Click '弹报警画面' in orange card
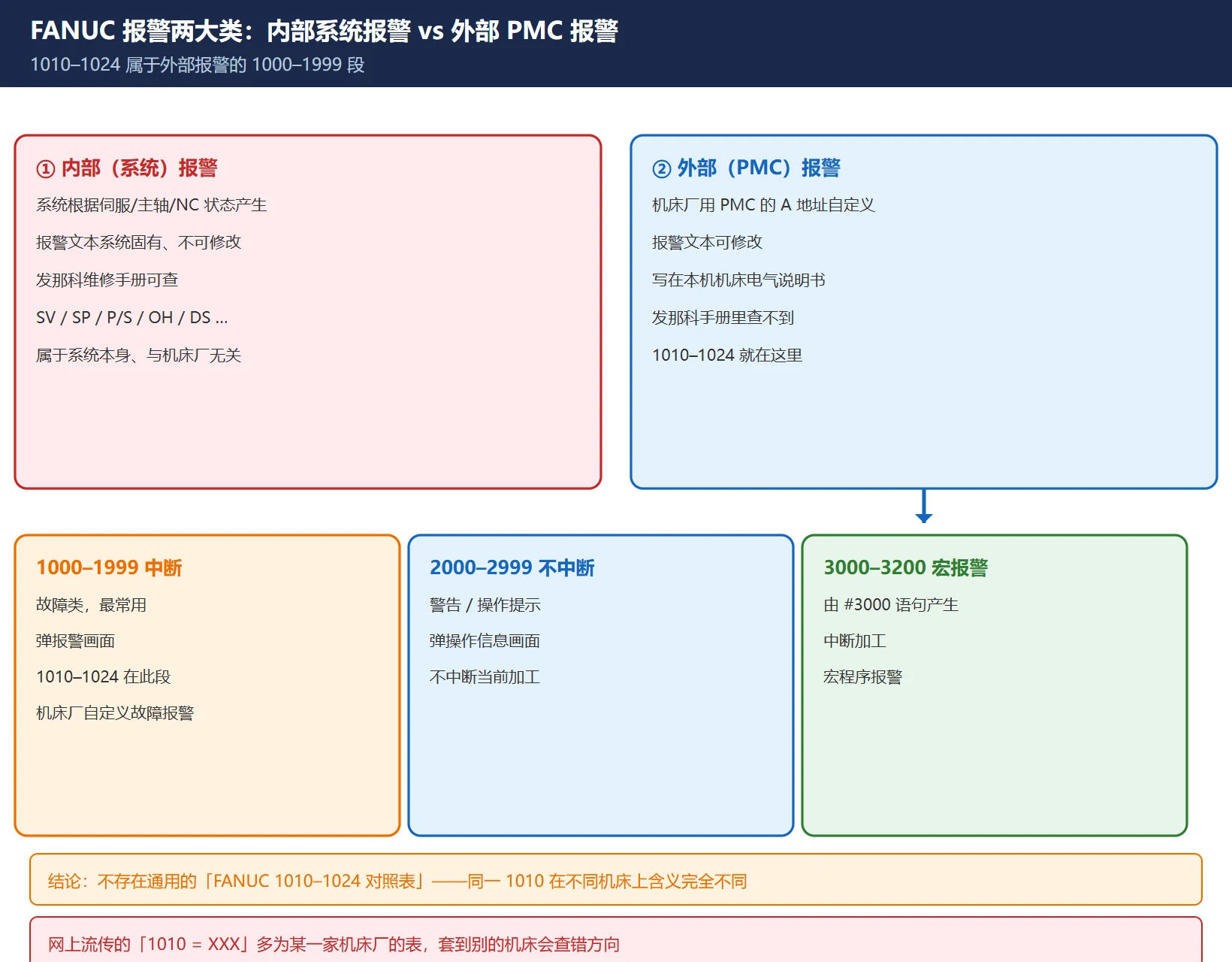 click(x=76, y=641)
